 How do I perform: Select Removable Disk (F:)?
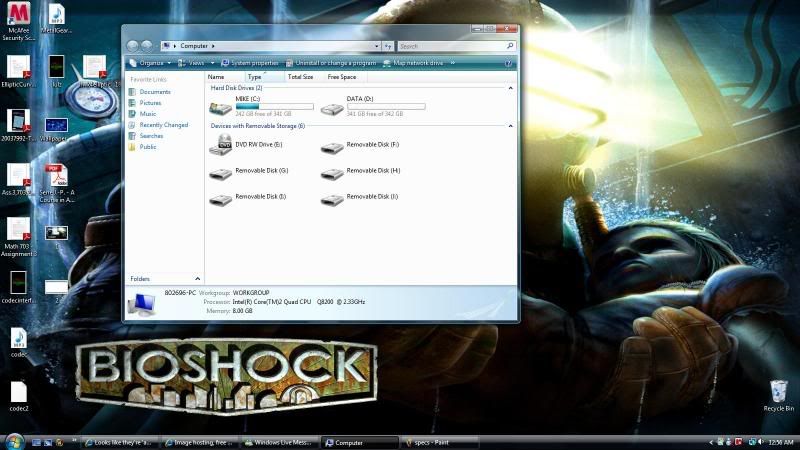(360, 147)
